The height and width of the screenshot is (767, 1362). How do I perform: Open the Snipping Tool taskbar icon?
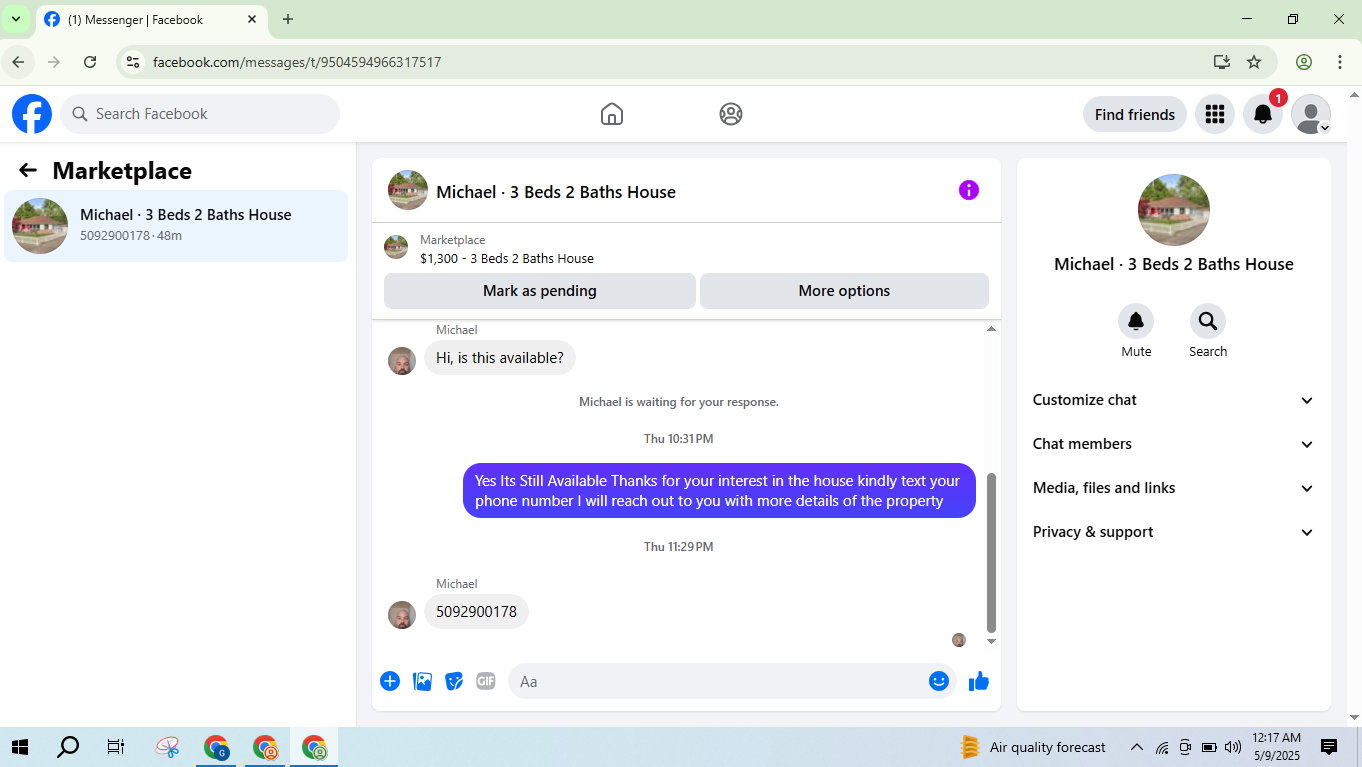(167, 747)
